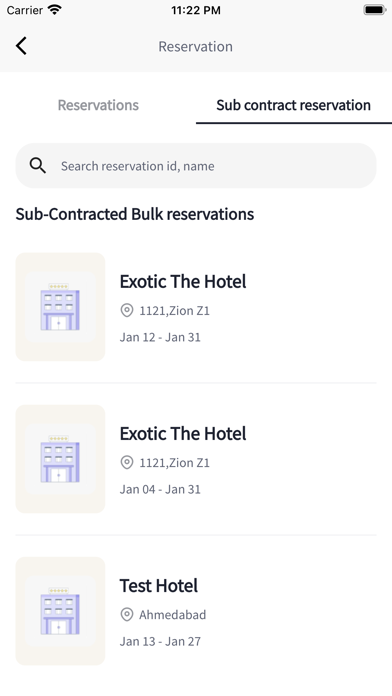
Task: Tap the Test Hotel building icon
Action: point(60,611)
